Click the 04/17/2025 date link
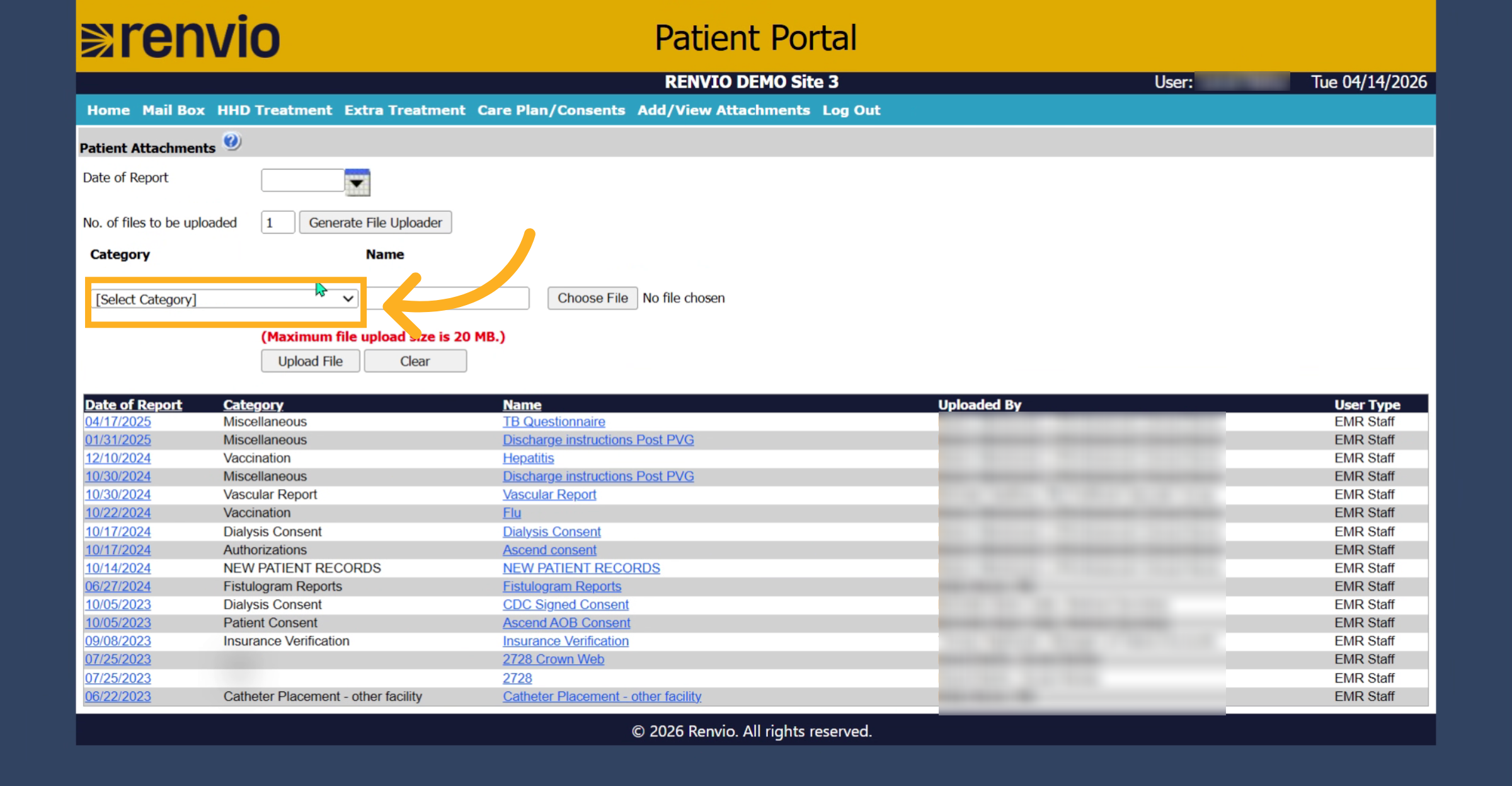This screenshot has width=1512, height=786. pyautogui.click(x=118, y=422)
